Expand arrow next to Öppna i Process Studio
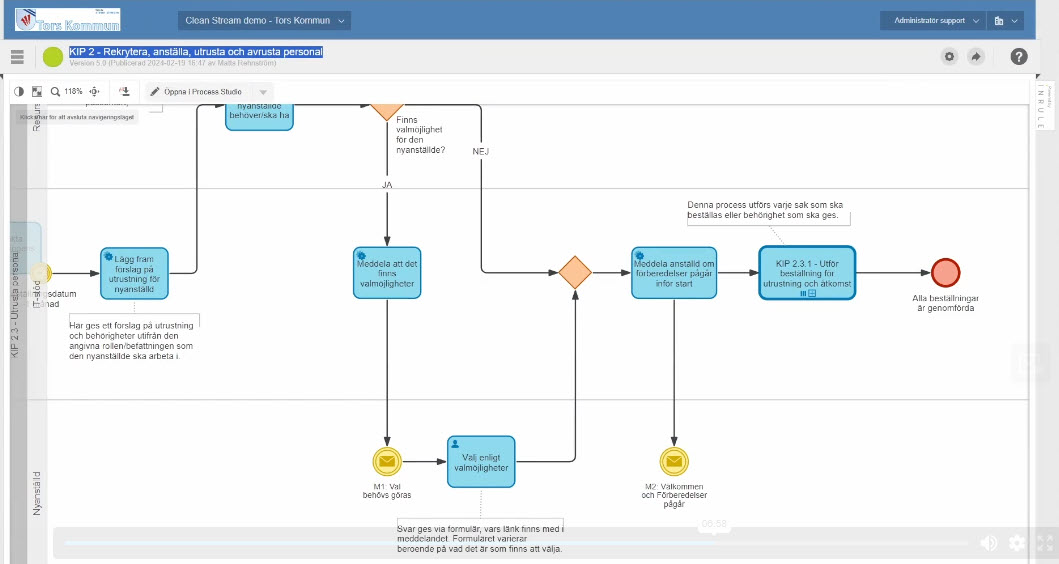1059x564 pixels. [x=263, y=92]
